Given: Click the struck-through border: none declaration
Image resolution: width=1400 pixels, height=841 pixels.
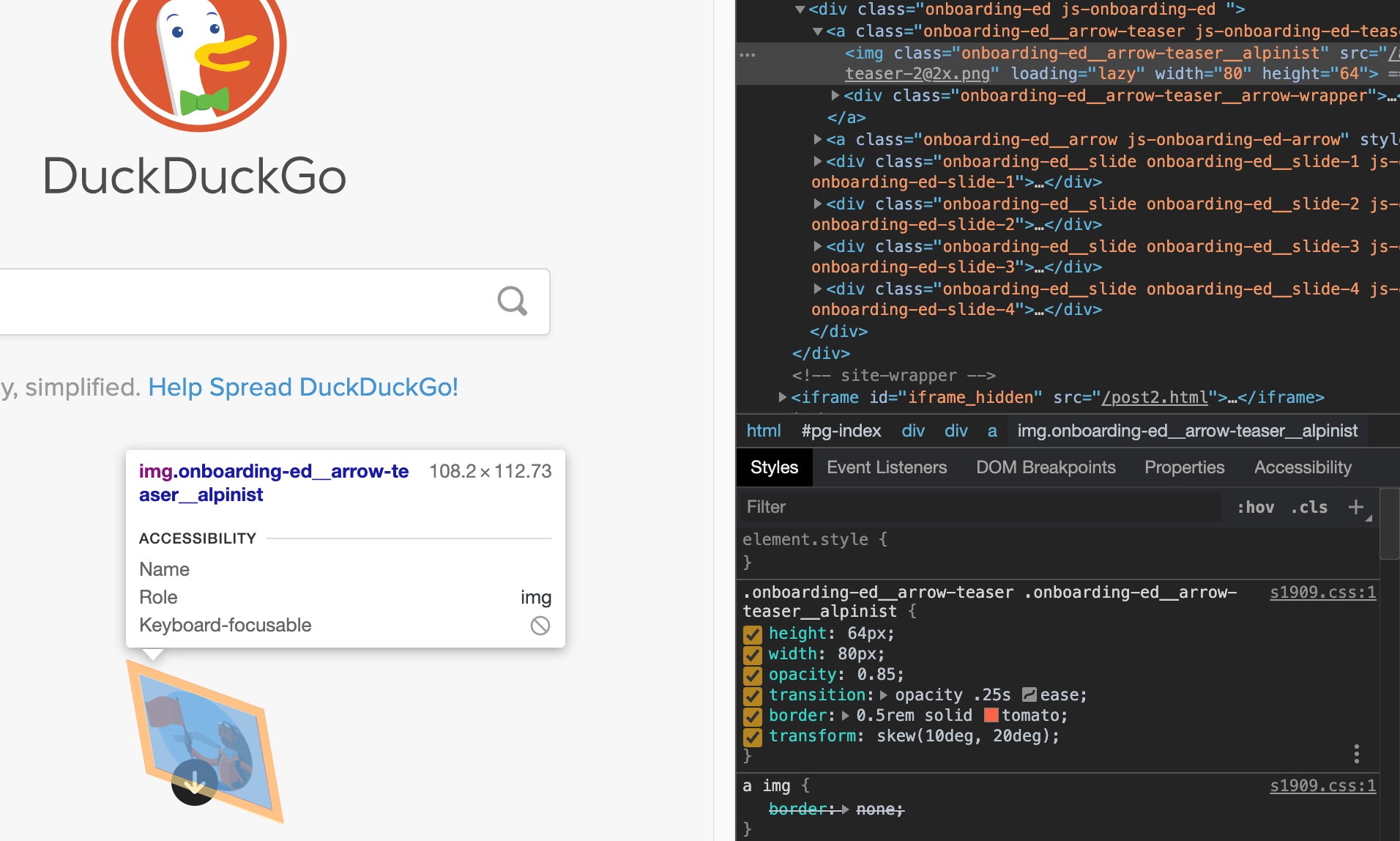Looking at the screenshot, I should coord(836,809).
